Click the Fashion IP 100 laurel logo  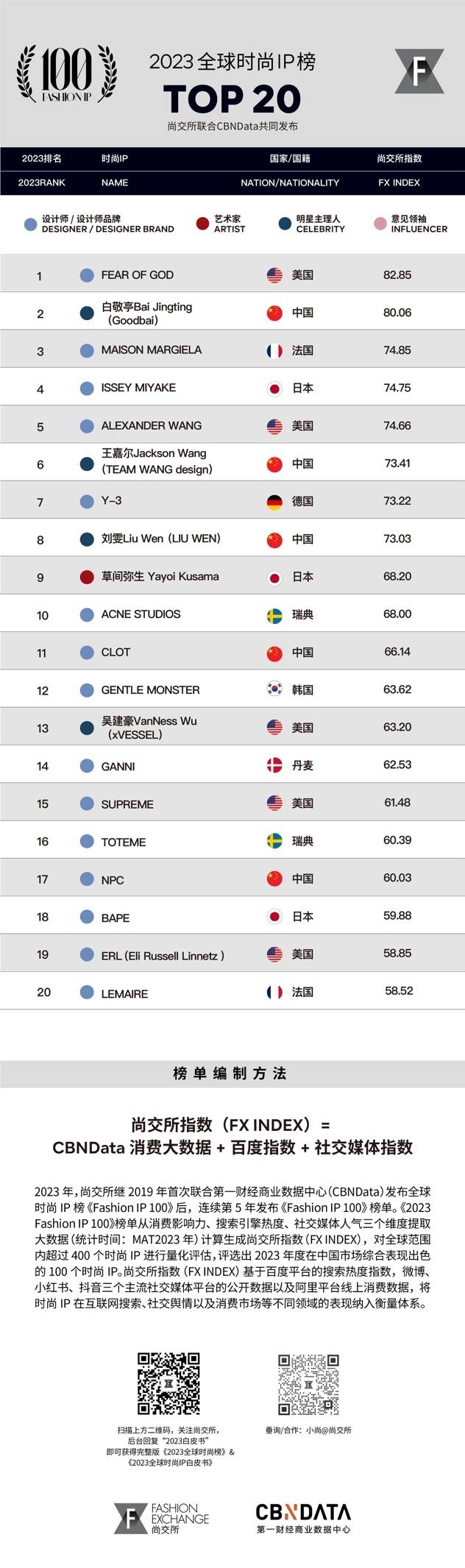click(66, 74)
